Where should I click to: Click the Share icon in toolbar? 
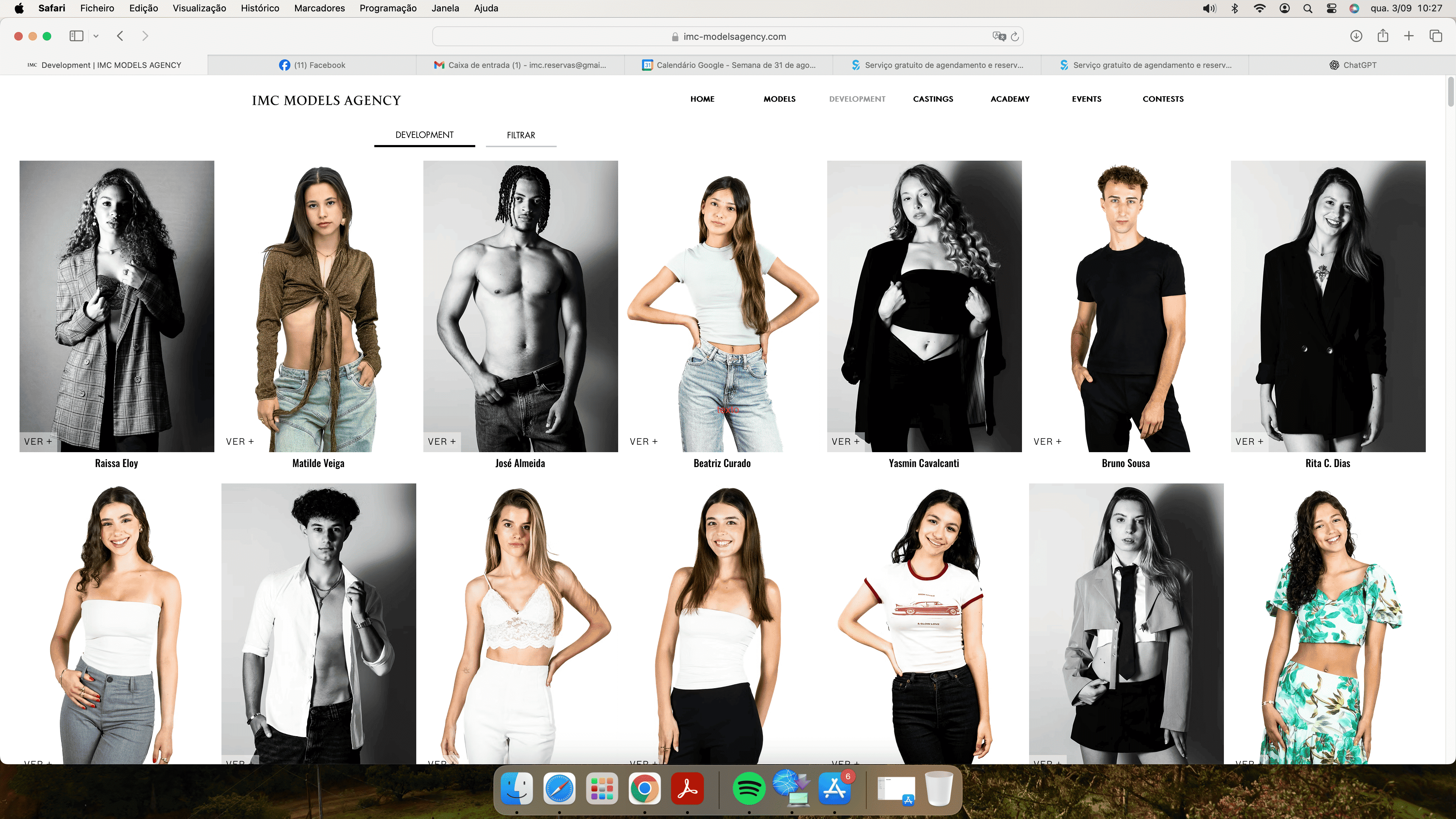point(1382,36)
